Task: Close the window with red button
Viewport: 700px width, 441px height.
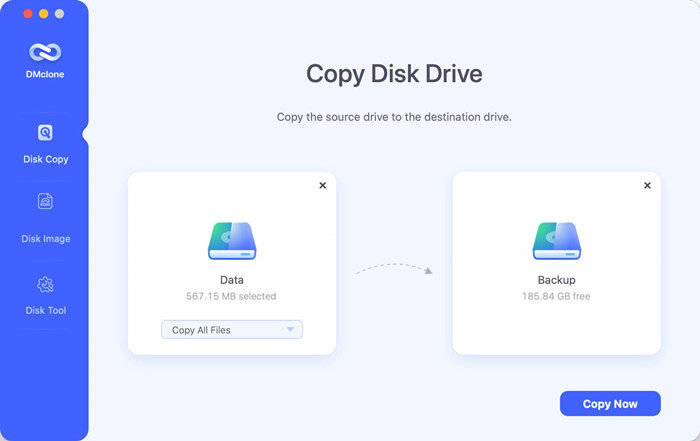Action: click(x=28, y=14)
